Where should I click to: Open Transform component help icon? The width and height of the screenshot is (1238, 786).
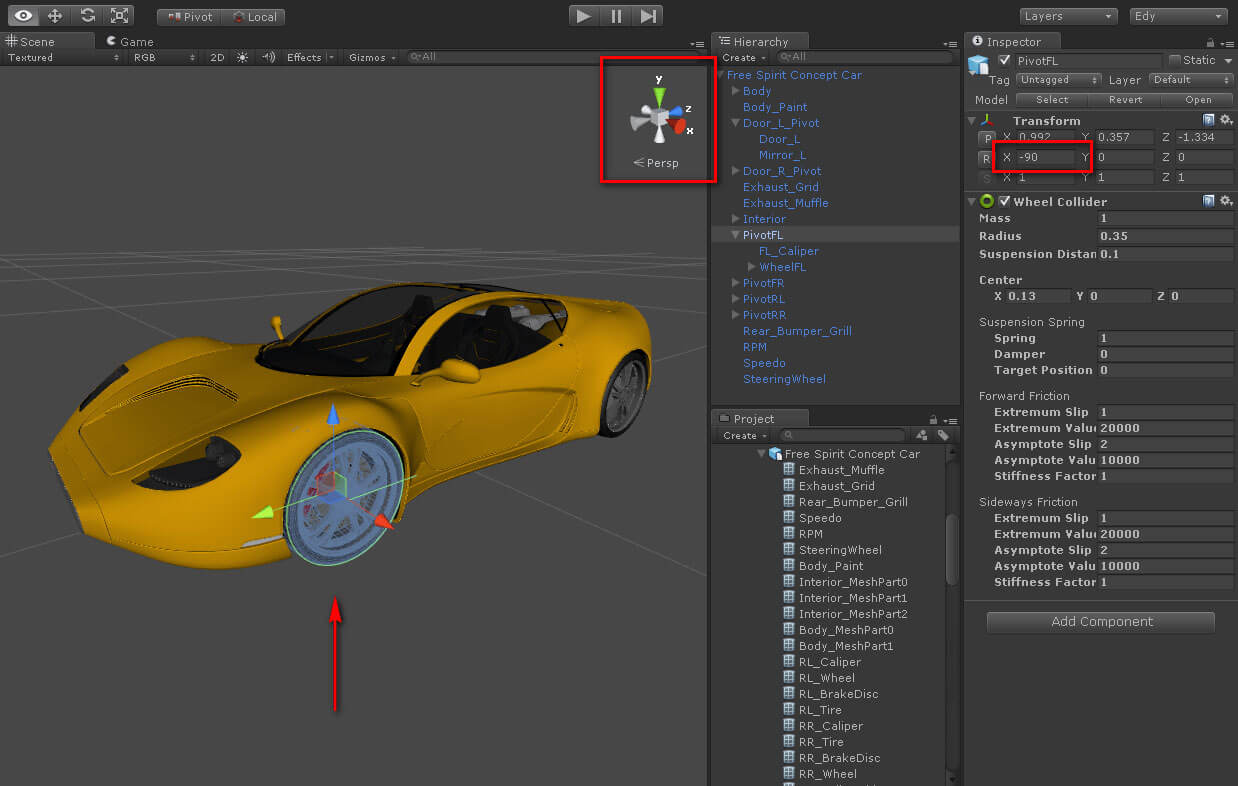pos(1209,121)
